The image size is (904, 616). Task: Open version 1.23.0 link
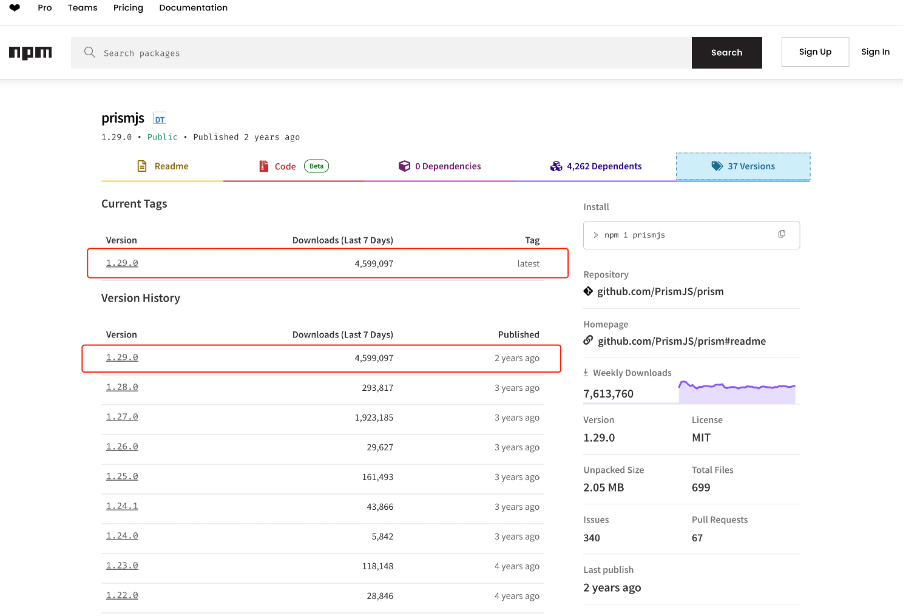122,566
